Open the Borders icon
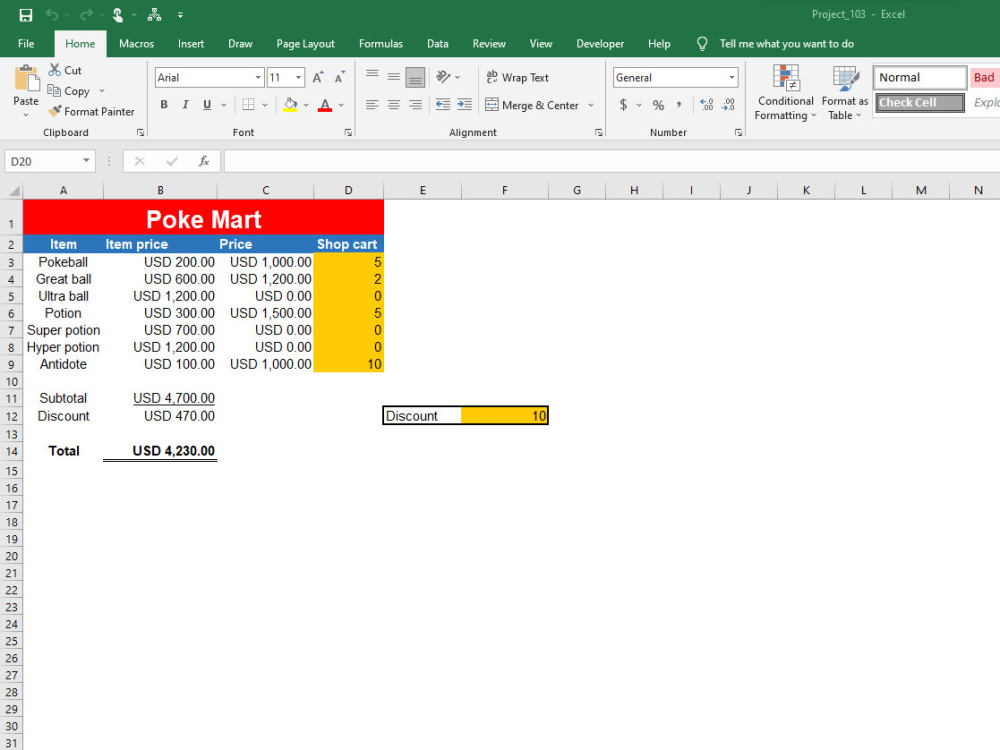This screenshot has height=750, width=1000. pyautogui.click(x=248, y=105)
